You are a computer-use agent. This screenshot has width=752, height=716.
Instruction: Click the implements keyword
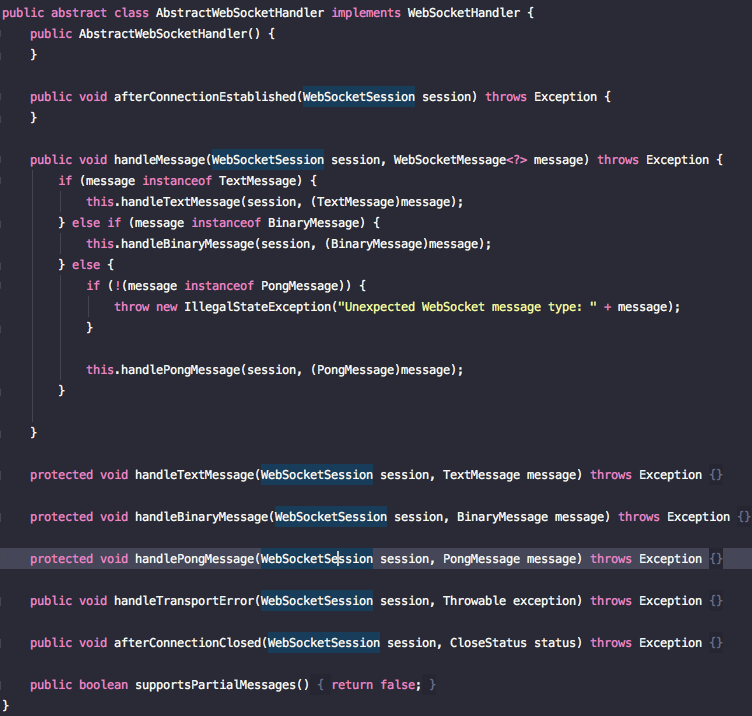pyautogui.click(x=366, y=13)
